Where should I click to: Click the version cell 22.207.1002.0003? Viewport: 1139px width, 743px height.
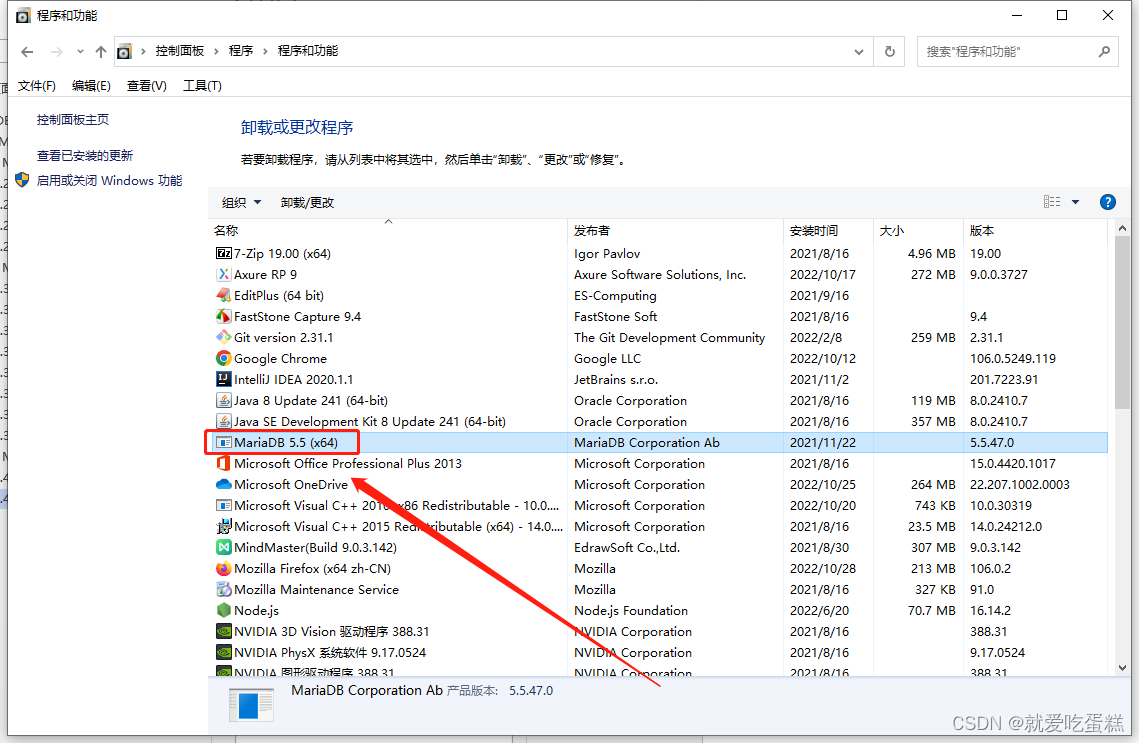1020,484
